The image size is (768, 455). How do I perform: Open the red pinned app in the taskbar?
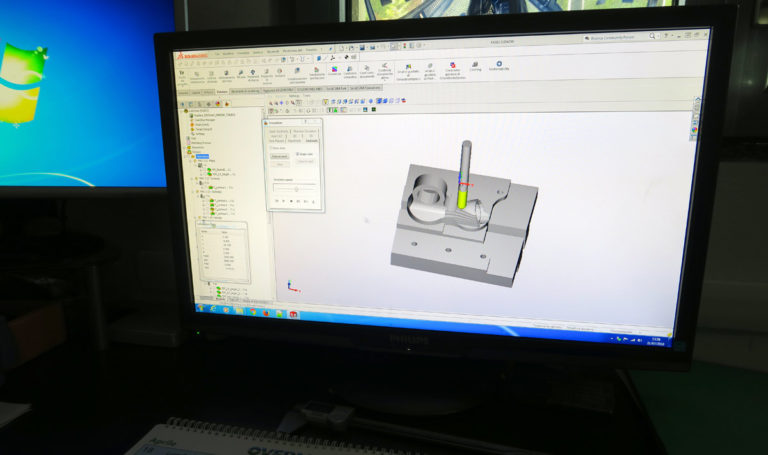293,316
